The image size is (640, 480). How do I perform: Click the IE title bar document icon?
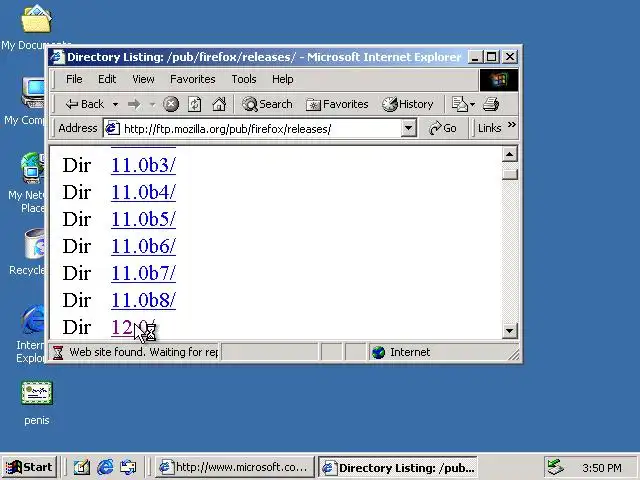58,57
